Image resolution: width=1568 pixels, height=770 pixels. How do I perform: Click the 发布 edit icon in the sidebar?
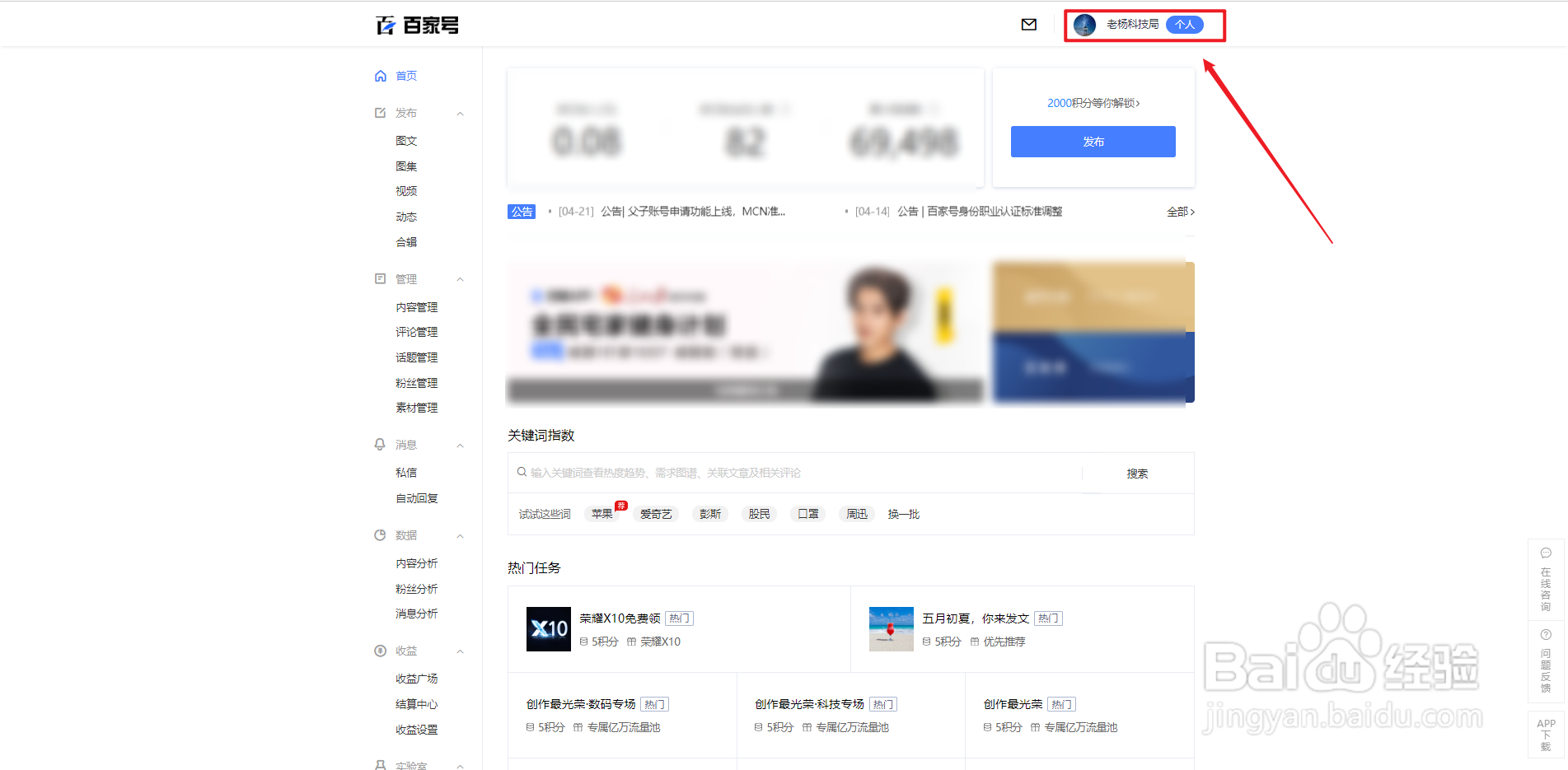click(x=380, y=113)
